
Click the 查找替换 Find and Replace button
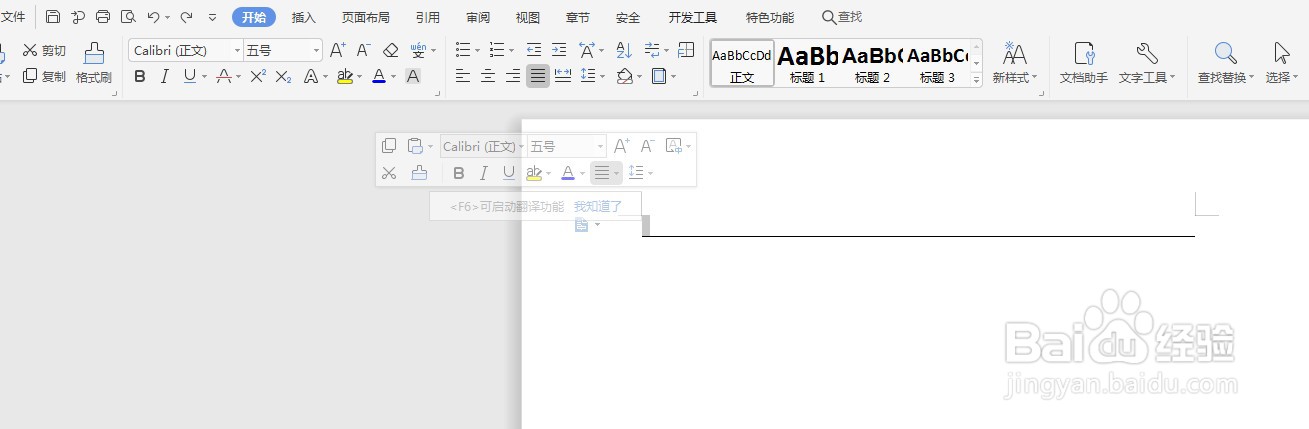[1226, 63]
